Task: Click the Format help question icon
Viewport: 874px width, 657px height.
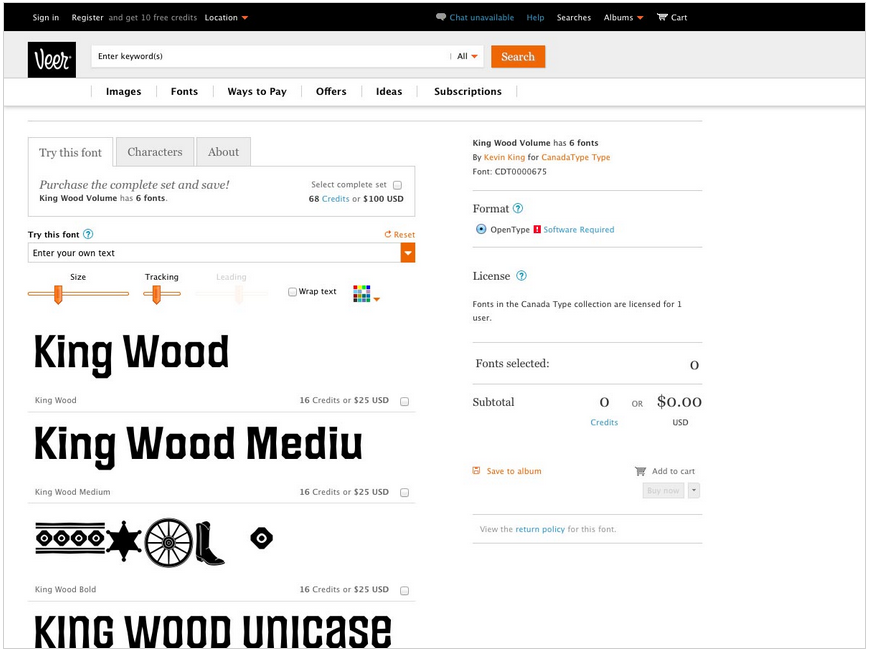Action: coord(518,208)
